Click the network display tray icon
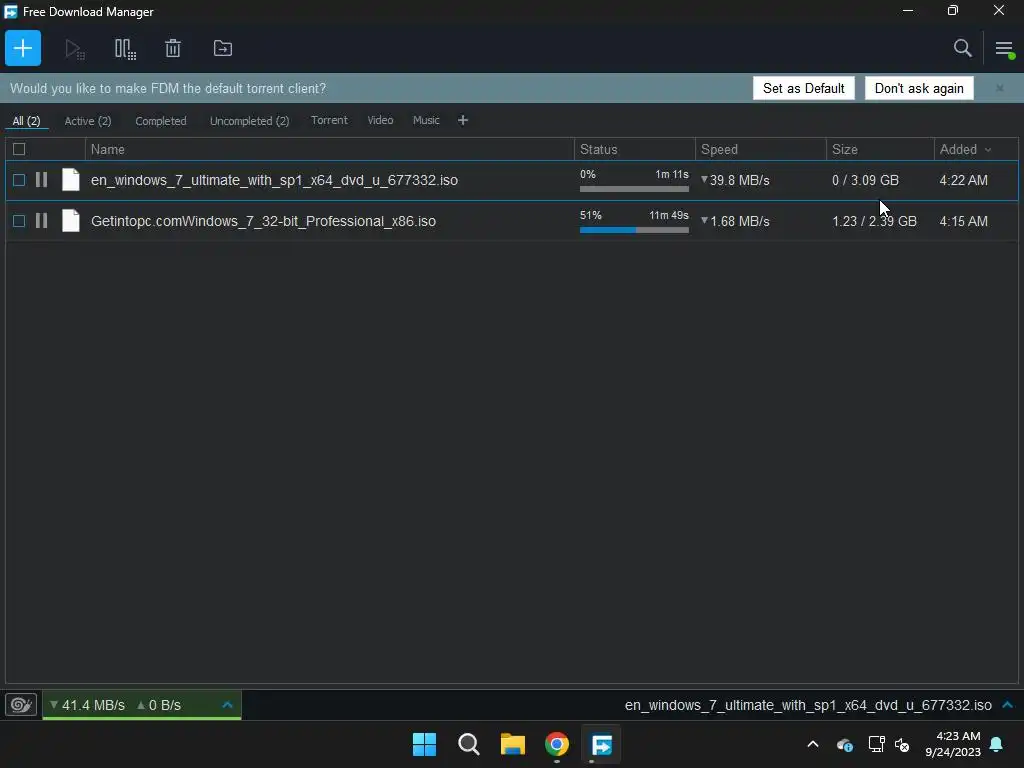Screen dimensions: 1024x768 coord(876,744)
